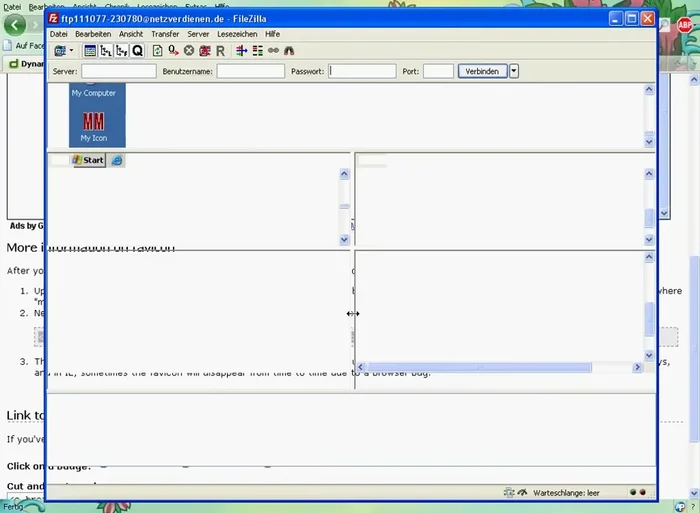Click the remote file list vertical scrollbar thumb
The width and height of the screenshot is (700, 513).
tap(649, 319)
